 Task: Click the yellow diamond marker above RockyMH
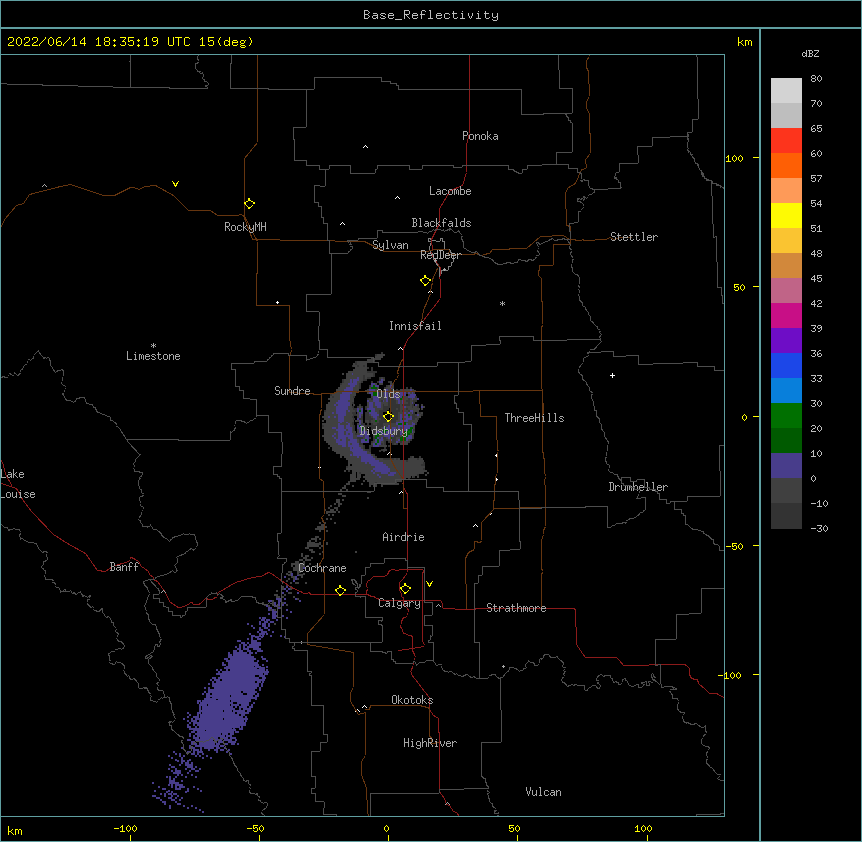pos(249,204)
